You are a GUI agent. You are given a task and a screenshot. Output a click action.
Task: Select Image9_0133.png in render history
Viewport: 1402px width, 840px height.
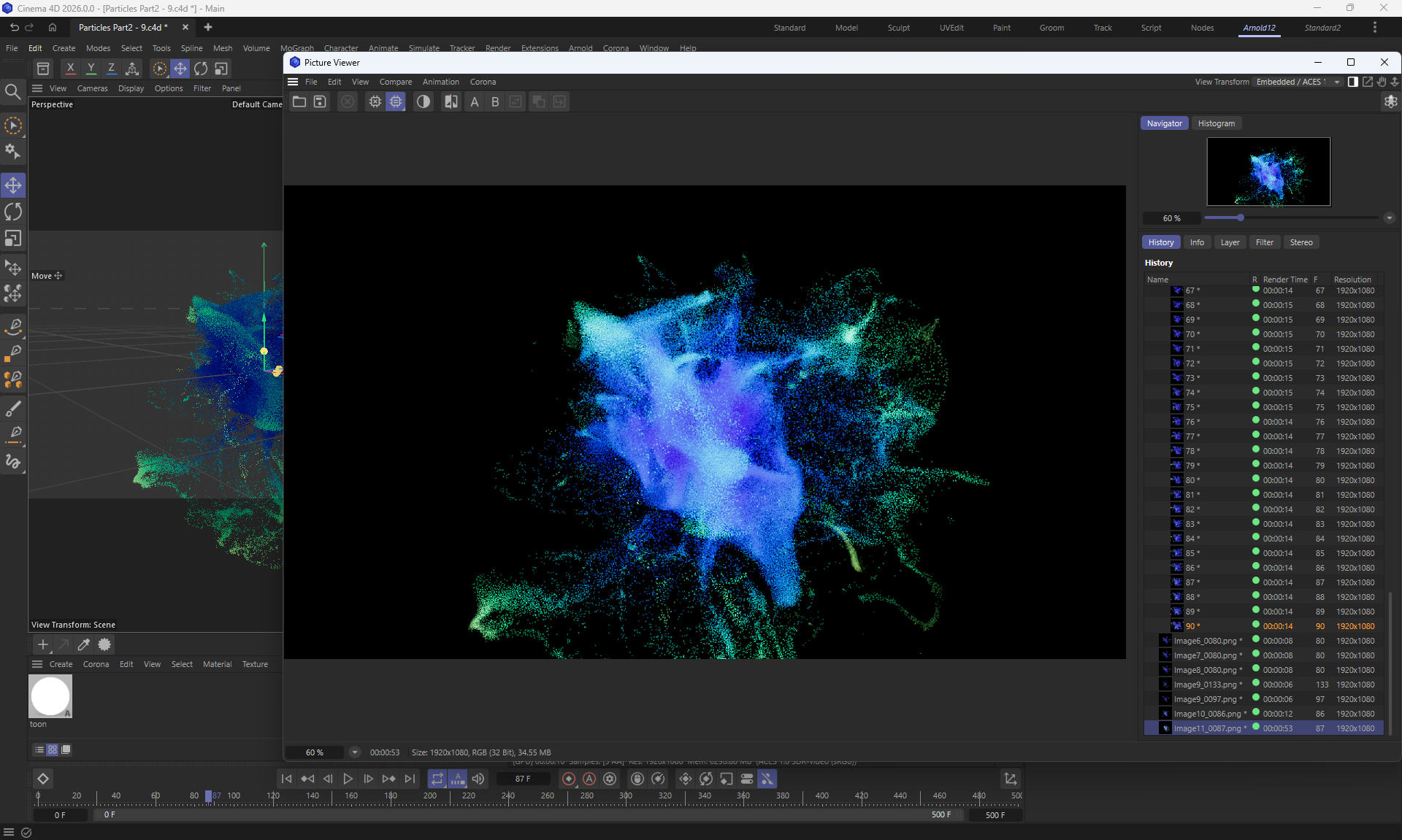(x=1205, y=685)
